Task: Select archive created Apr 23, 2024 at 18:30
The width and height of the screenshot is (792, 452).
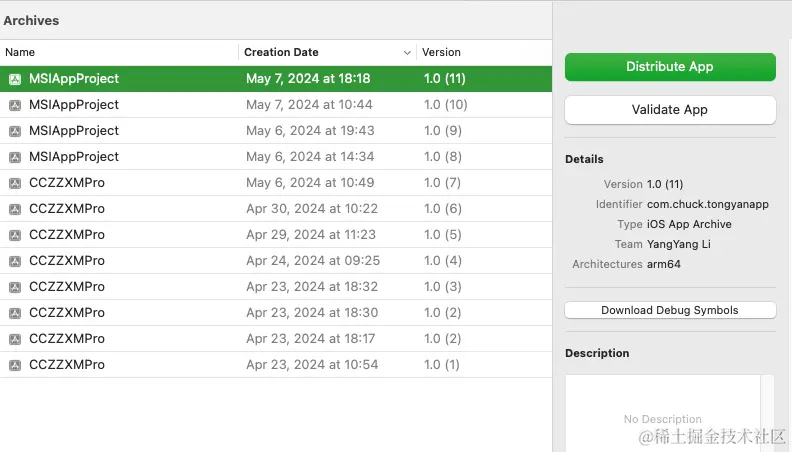Action: point(276,313)
